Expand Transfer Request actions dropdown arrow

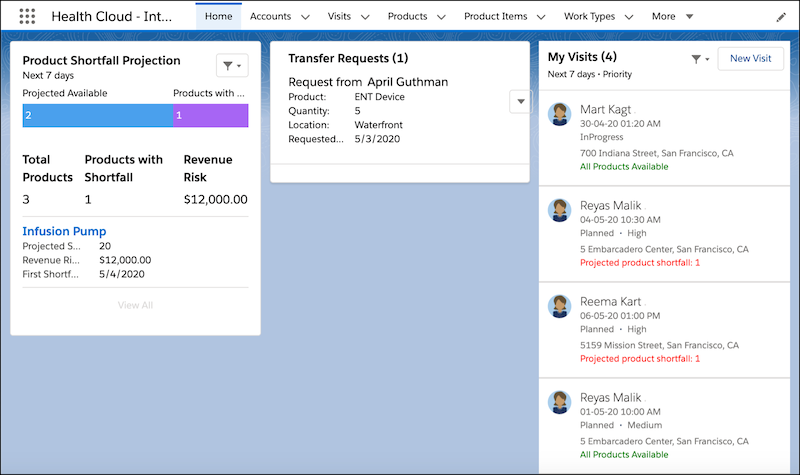tap(520, 101)
